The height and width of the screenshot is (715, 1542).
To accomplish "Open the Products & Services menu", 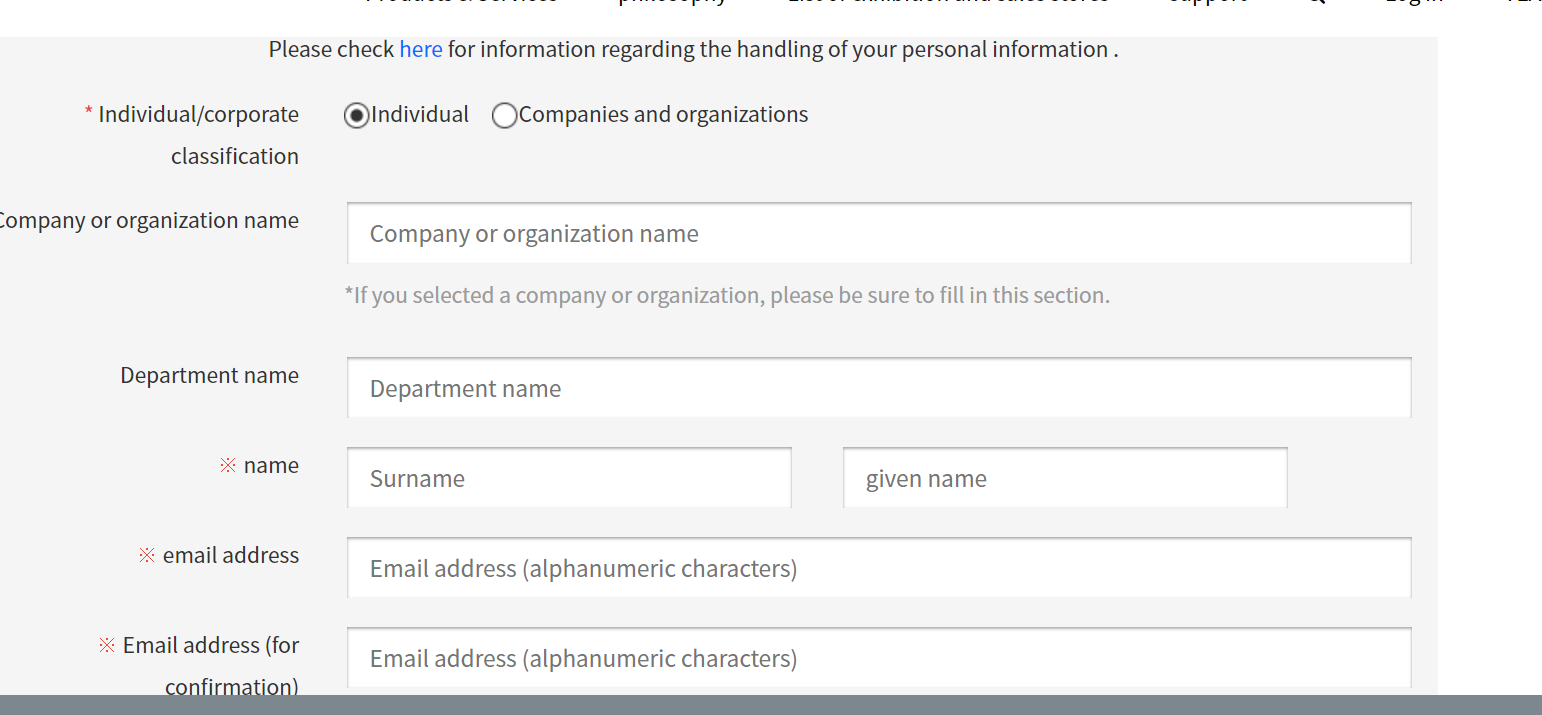I will click(462, 3).
